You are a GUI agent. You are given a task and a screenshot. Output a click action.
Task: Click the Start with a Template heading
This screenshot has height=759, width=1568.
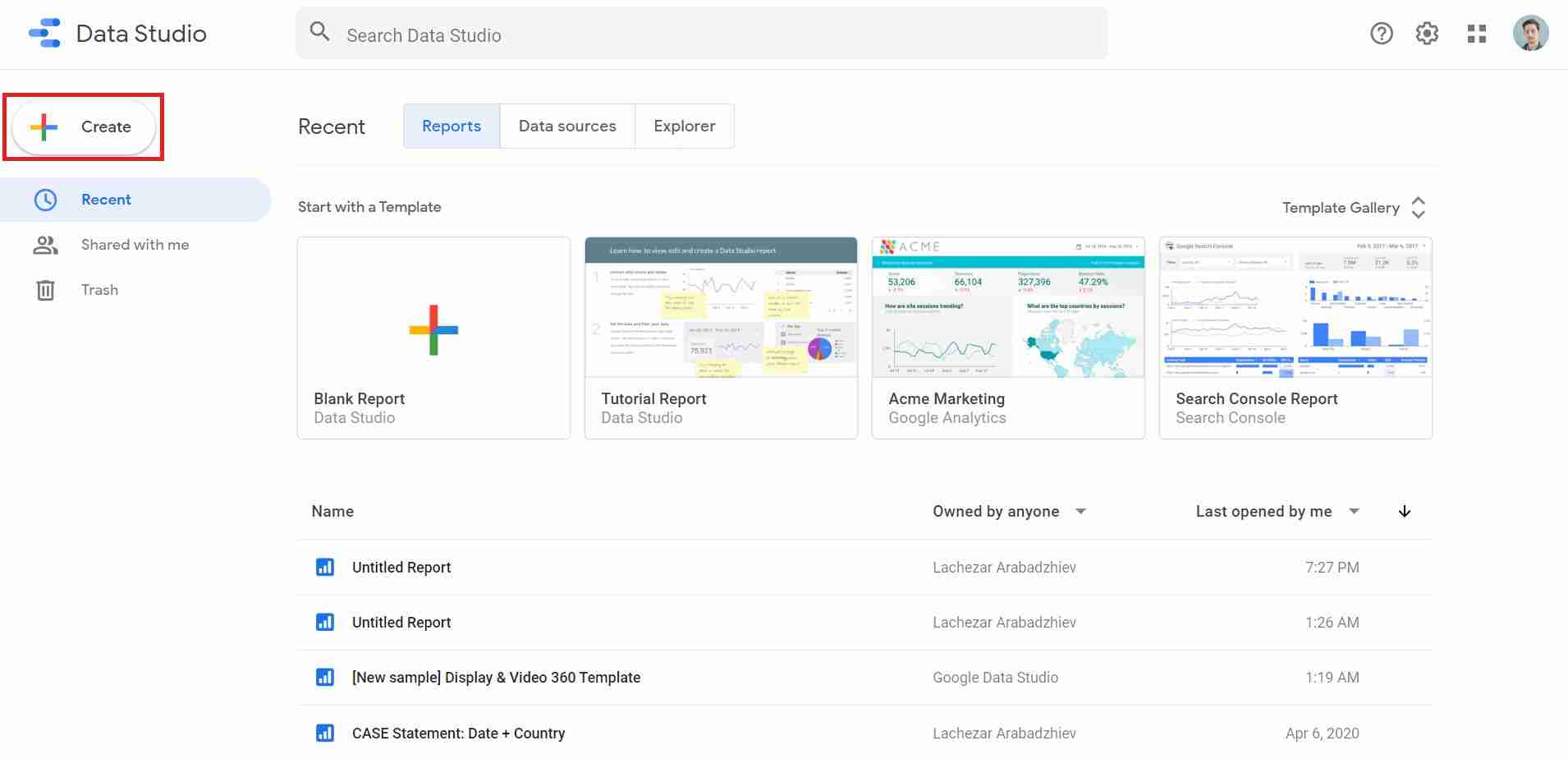369,207
